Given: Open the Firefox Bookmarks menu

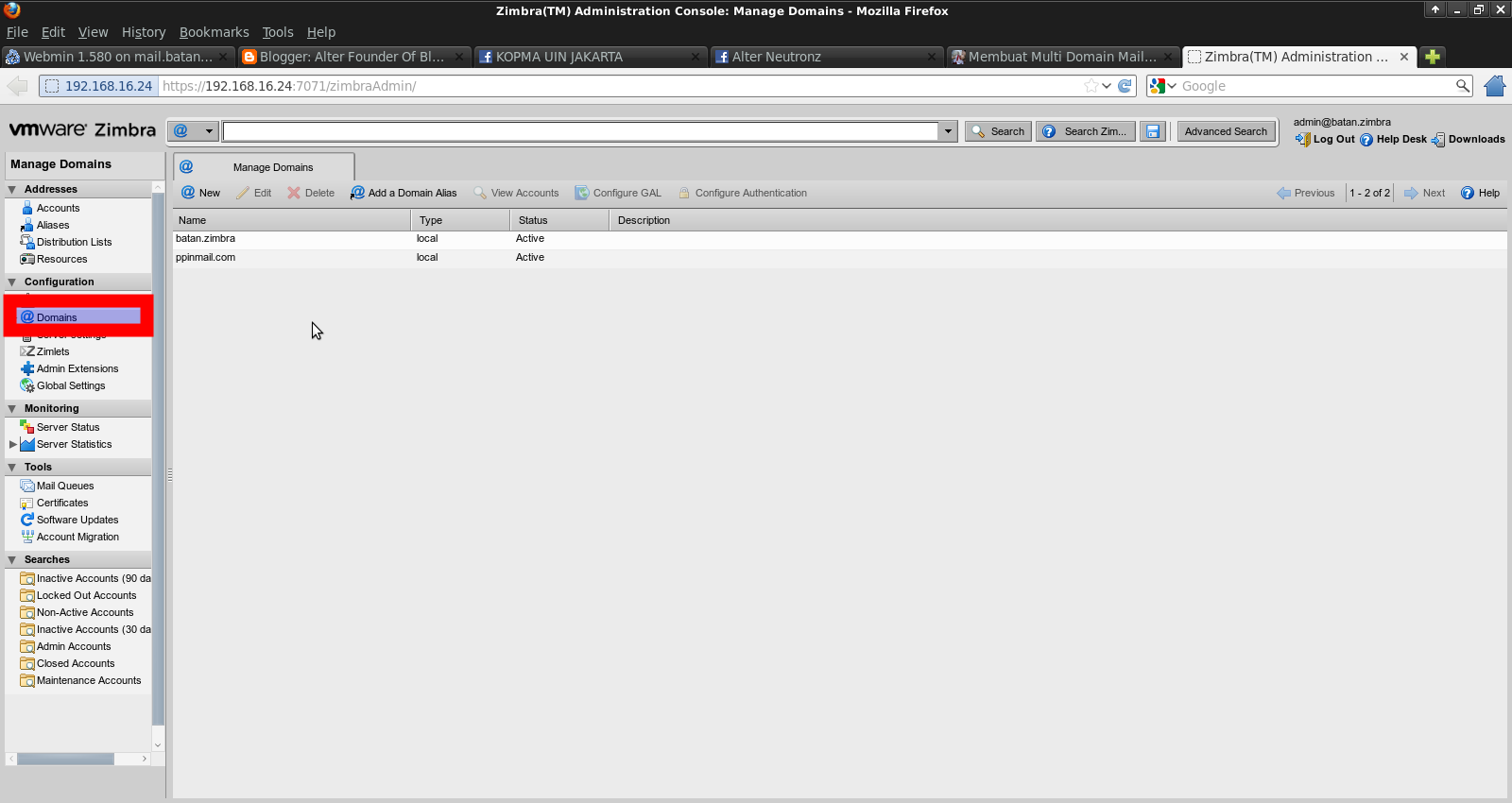Looking at the screenshot, I should click(x=215, y=32).
